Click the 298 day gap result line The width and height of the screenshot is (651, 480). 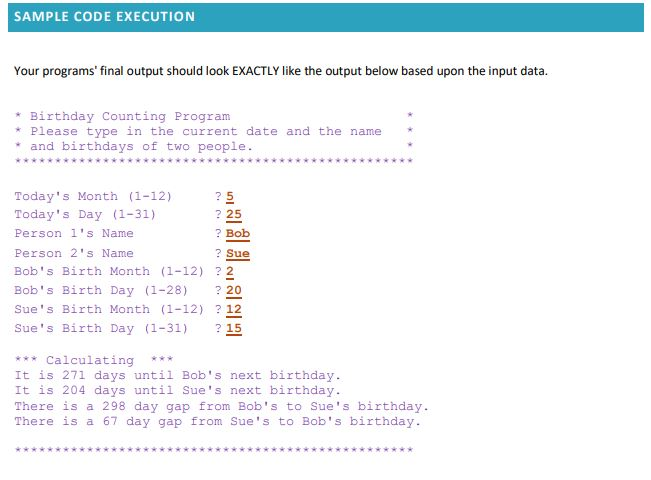(221, 406)
